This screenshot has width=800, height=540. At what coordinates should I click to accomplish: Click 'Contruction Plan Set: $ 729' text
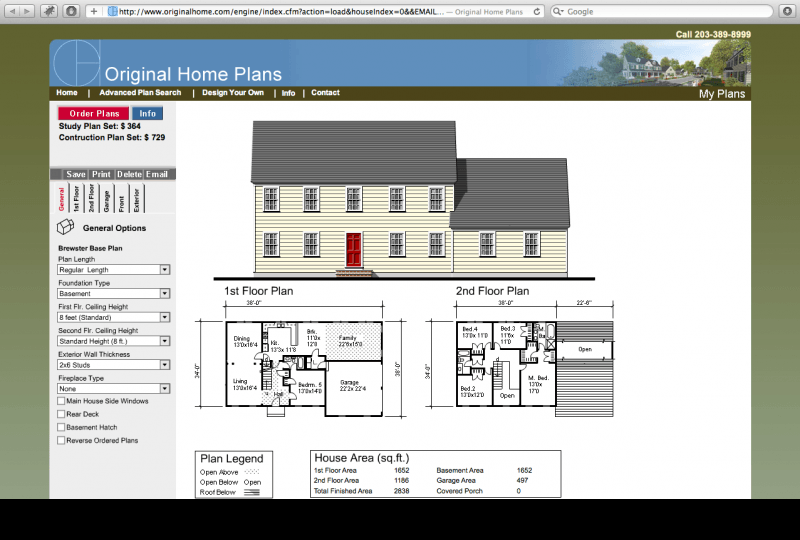click(112, 137)
